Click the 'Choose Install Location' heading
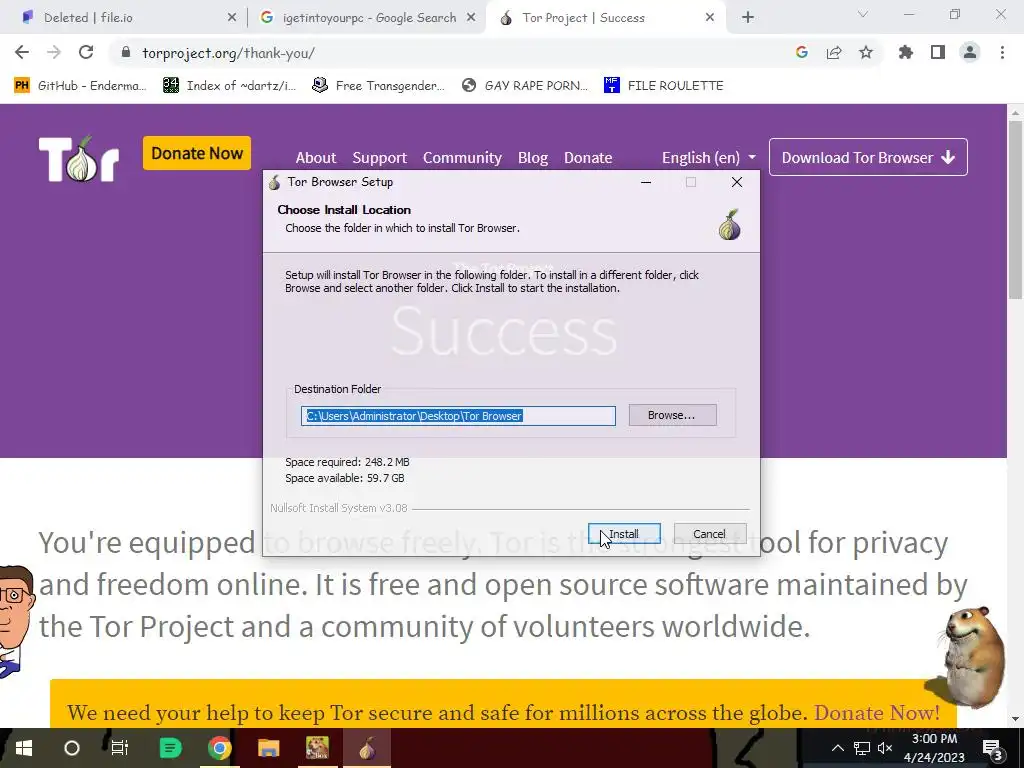This screenshot has height=768, width=1024. tap(344, 210)
